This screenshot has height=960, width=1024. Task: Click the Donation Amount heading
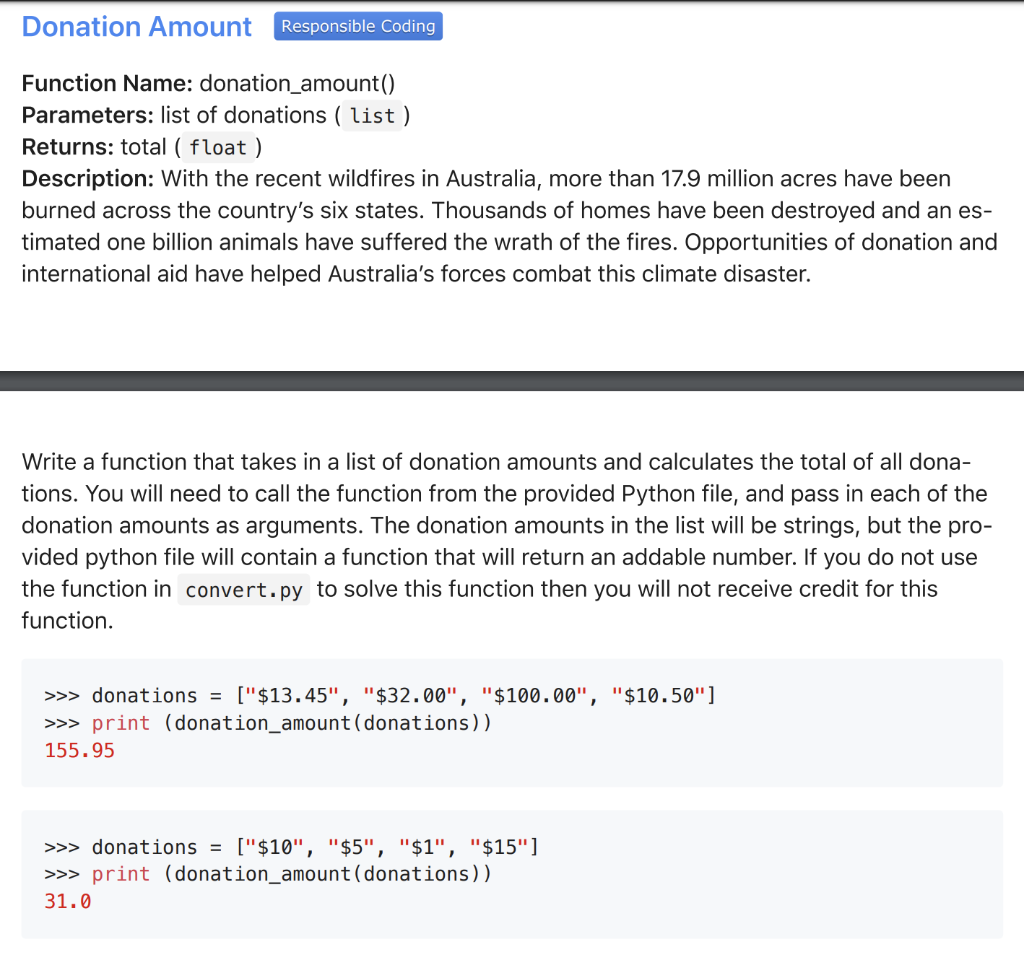pos(136,26)
